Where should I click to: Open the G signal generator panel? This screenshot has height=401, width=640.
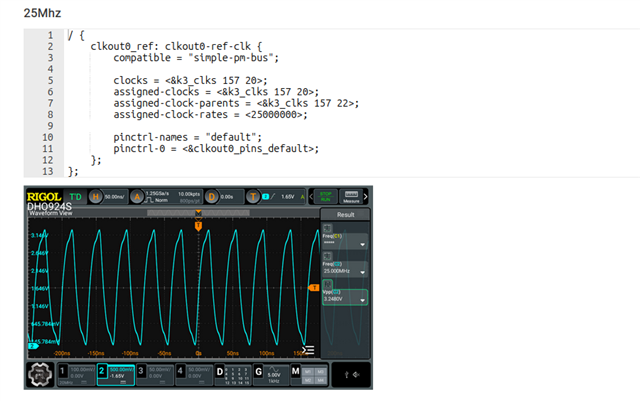(271, 375)
